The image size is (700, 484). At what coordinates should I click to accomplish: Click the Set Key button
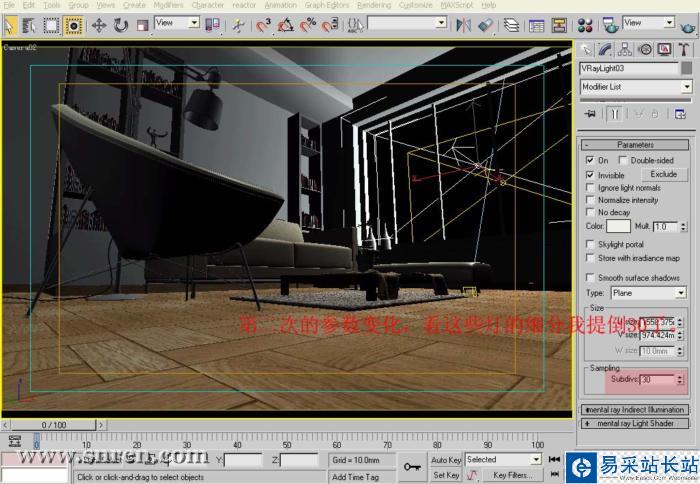point(446,475)
